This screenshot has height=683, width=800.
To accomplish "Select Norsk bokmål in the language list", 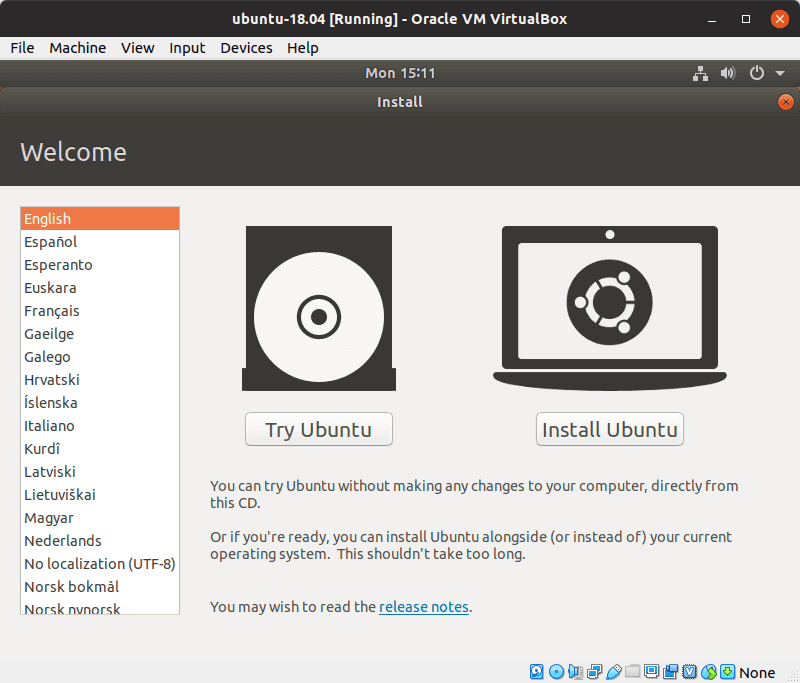I will [x=100, y=586].
